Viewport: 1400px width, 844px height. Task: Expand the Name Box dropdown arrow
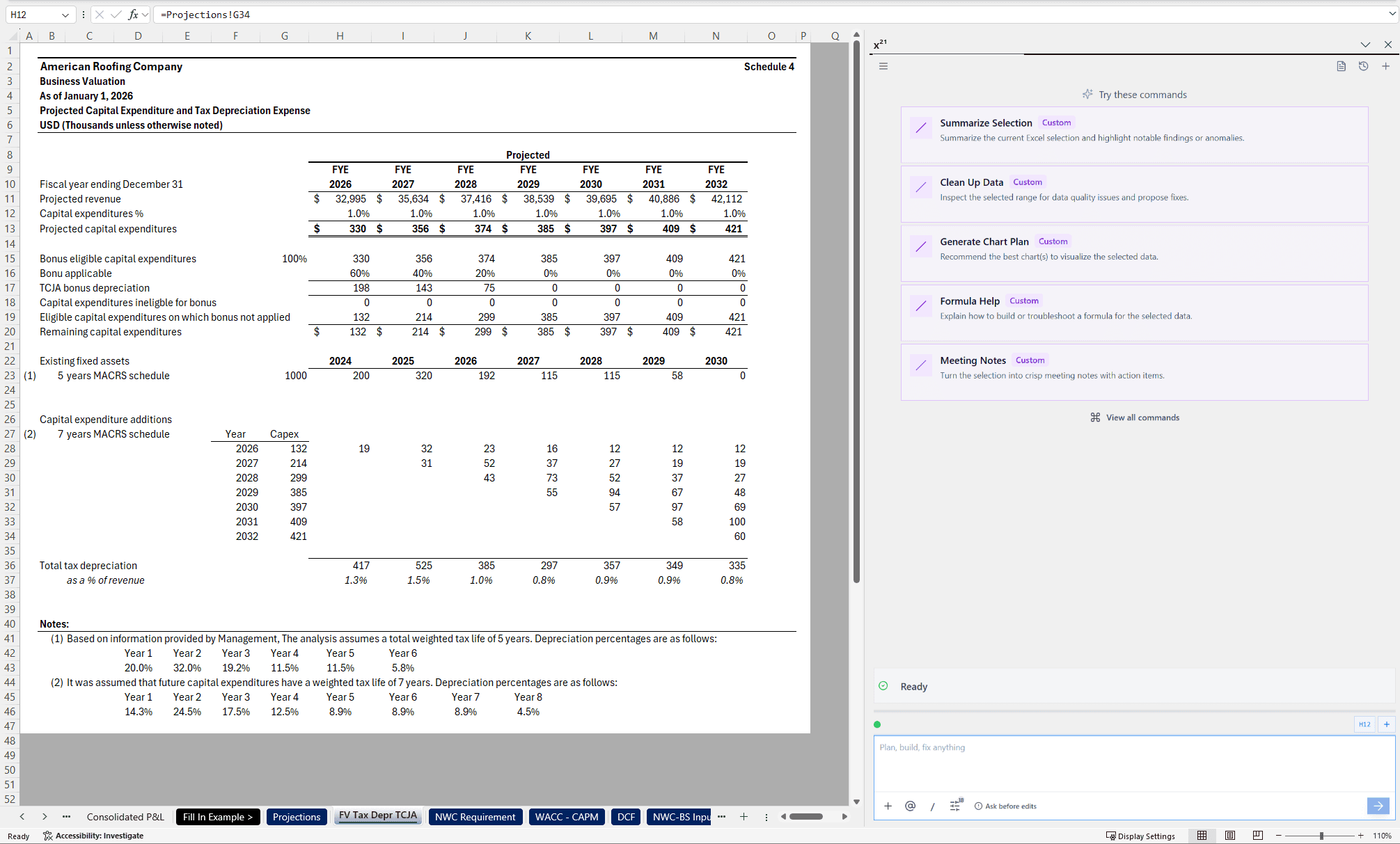click(x=65, y=15)
